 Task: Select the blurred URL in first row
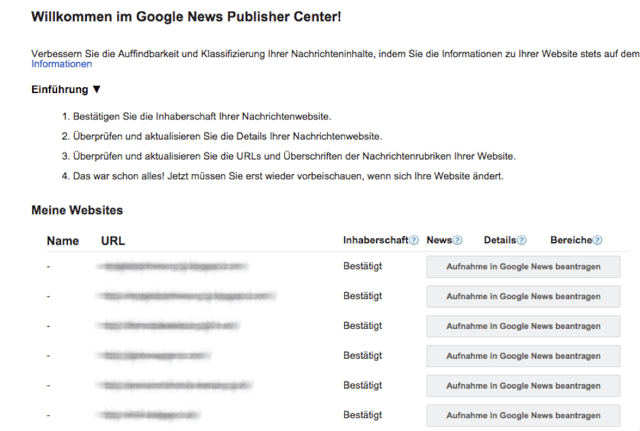click(x=172, y=267)
